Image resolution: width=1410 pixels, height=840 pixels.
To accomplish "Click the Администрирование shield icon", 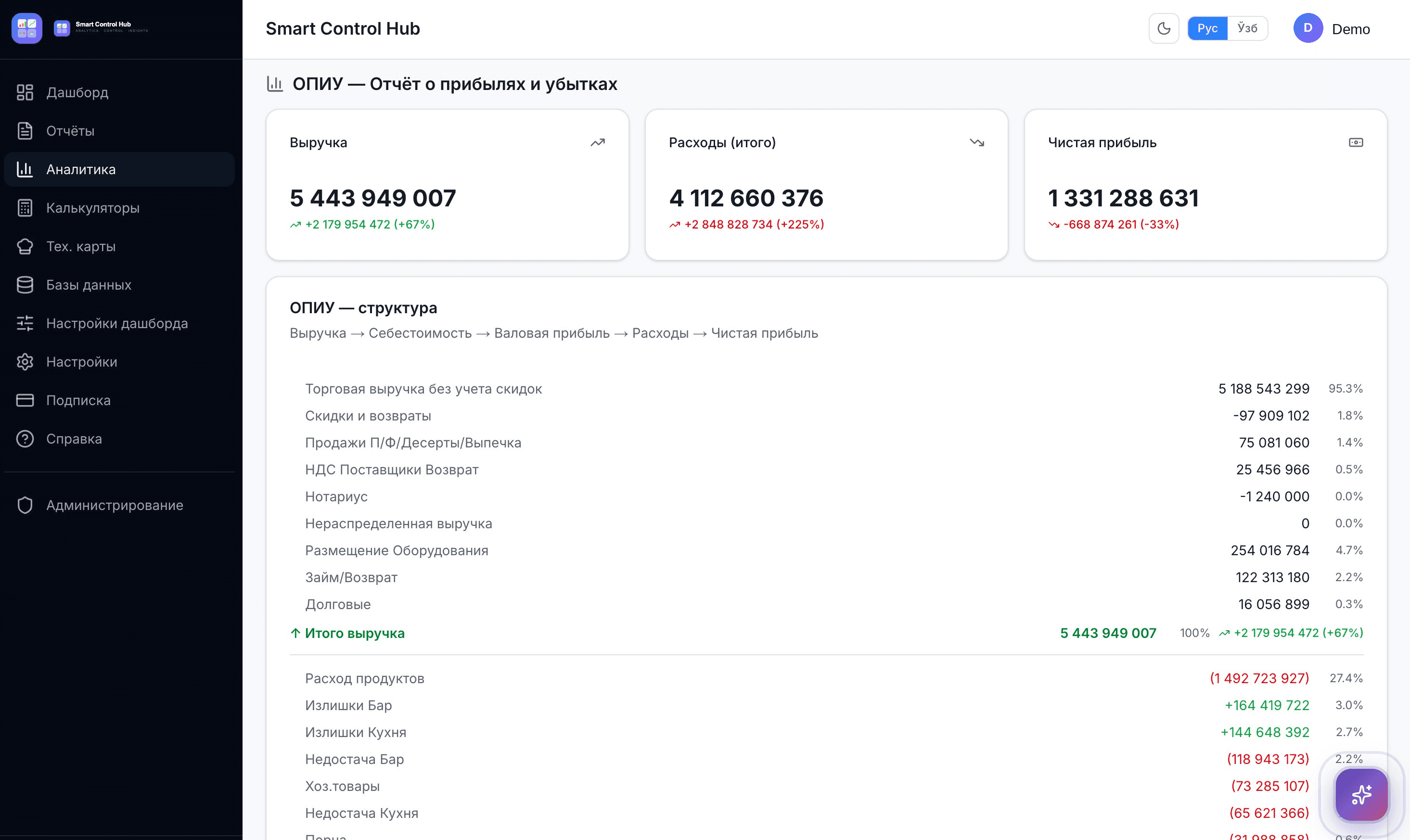I will (x=25, y=505).
